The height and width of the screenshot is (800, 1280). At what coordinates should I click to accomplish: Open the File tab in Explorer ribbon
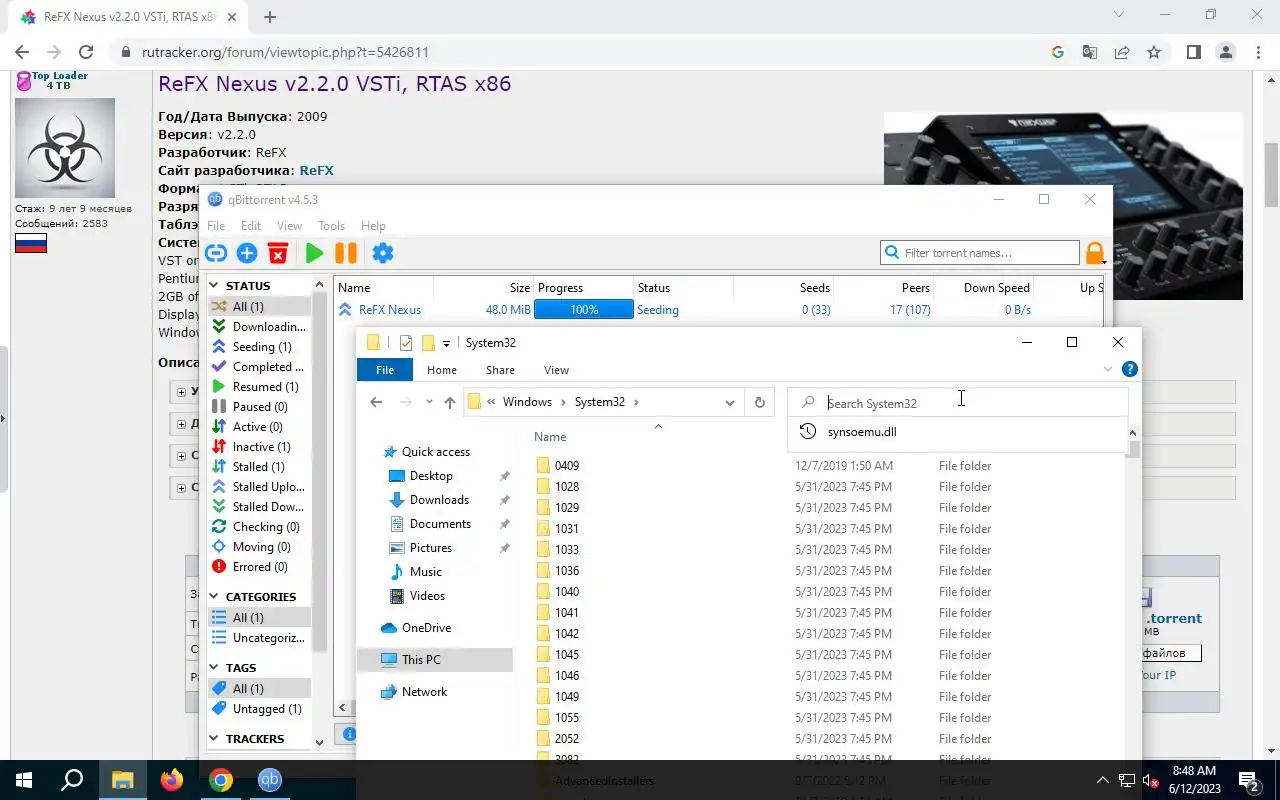[x=385, y=370]
